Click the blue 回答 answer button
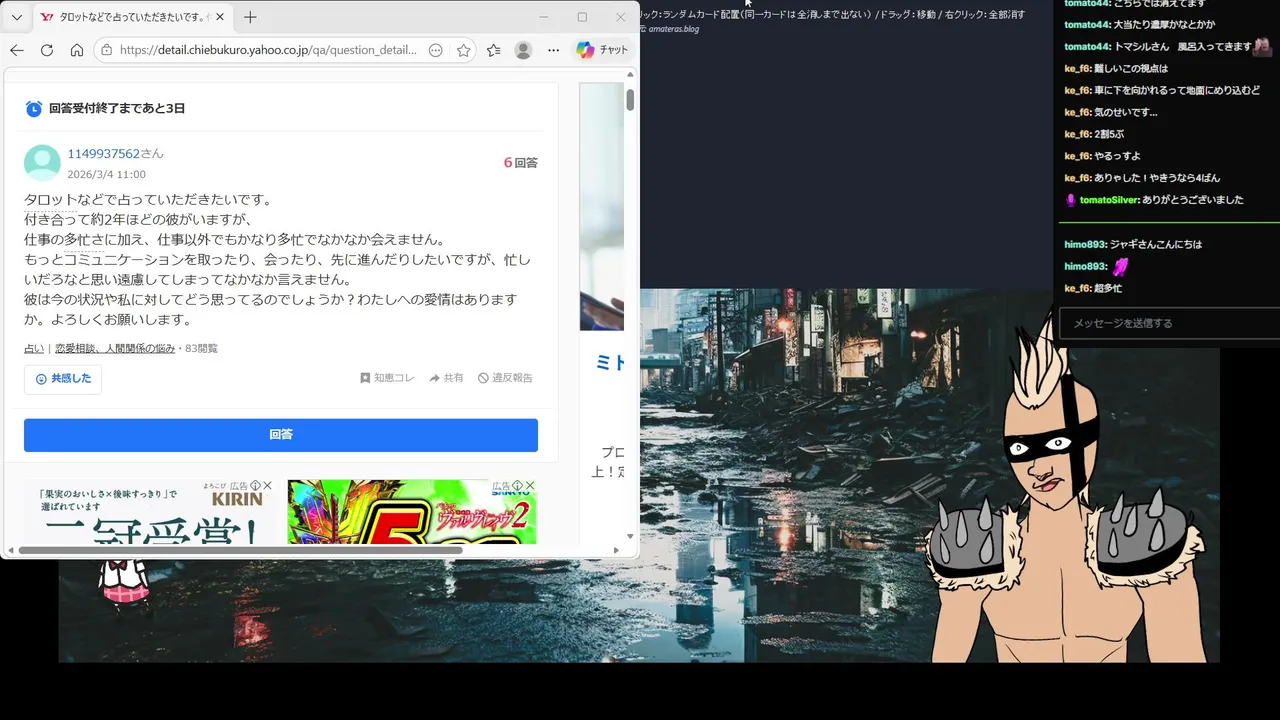Image resolution: width=1280 pixels, height=720 pixels. coord(281,435)
